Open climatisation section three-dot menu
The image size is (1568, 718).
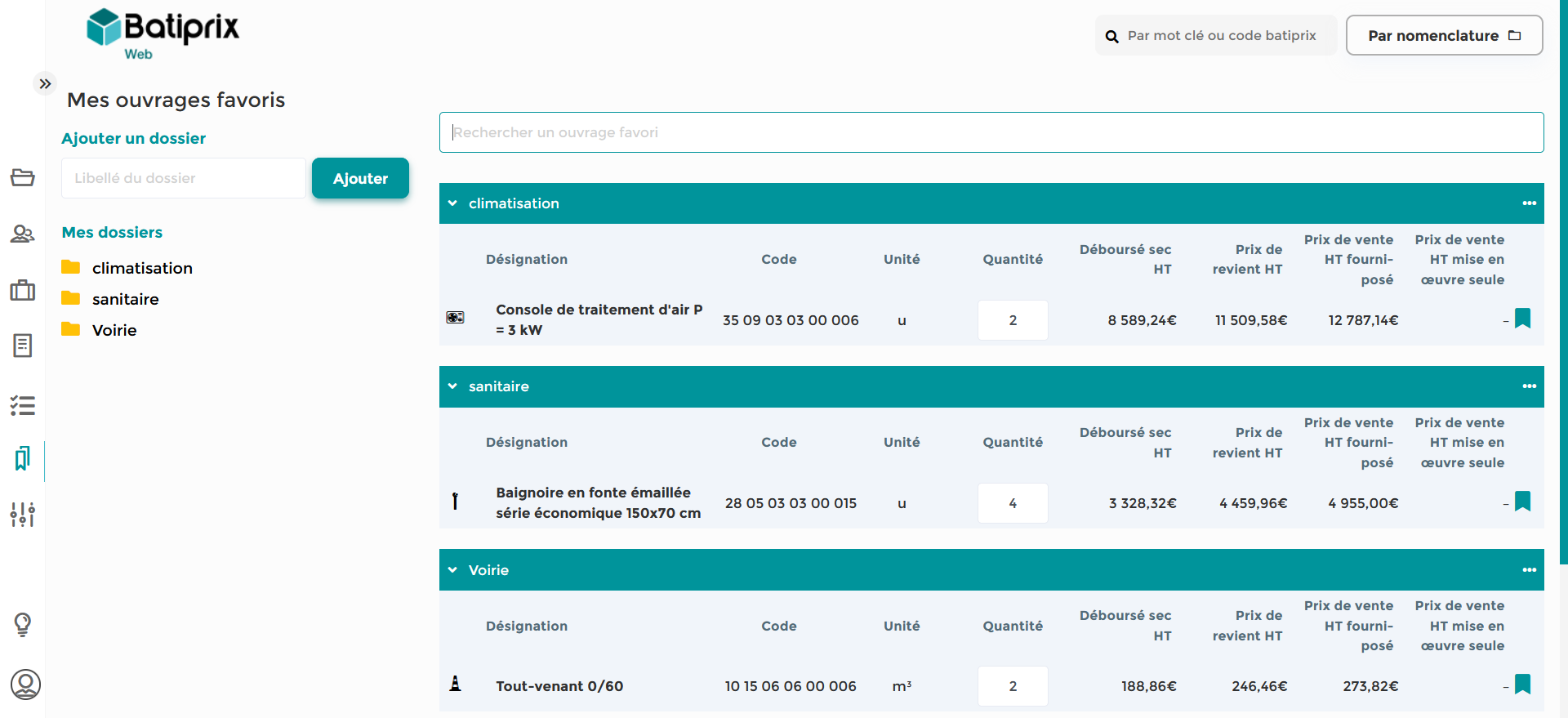click(1529, 203)
